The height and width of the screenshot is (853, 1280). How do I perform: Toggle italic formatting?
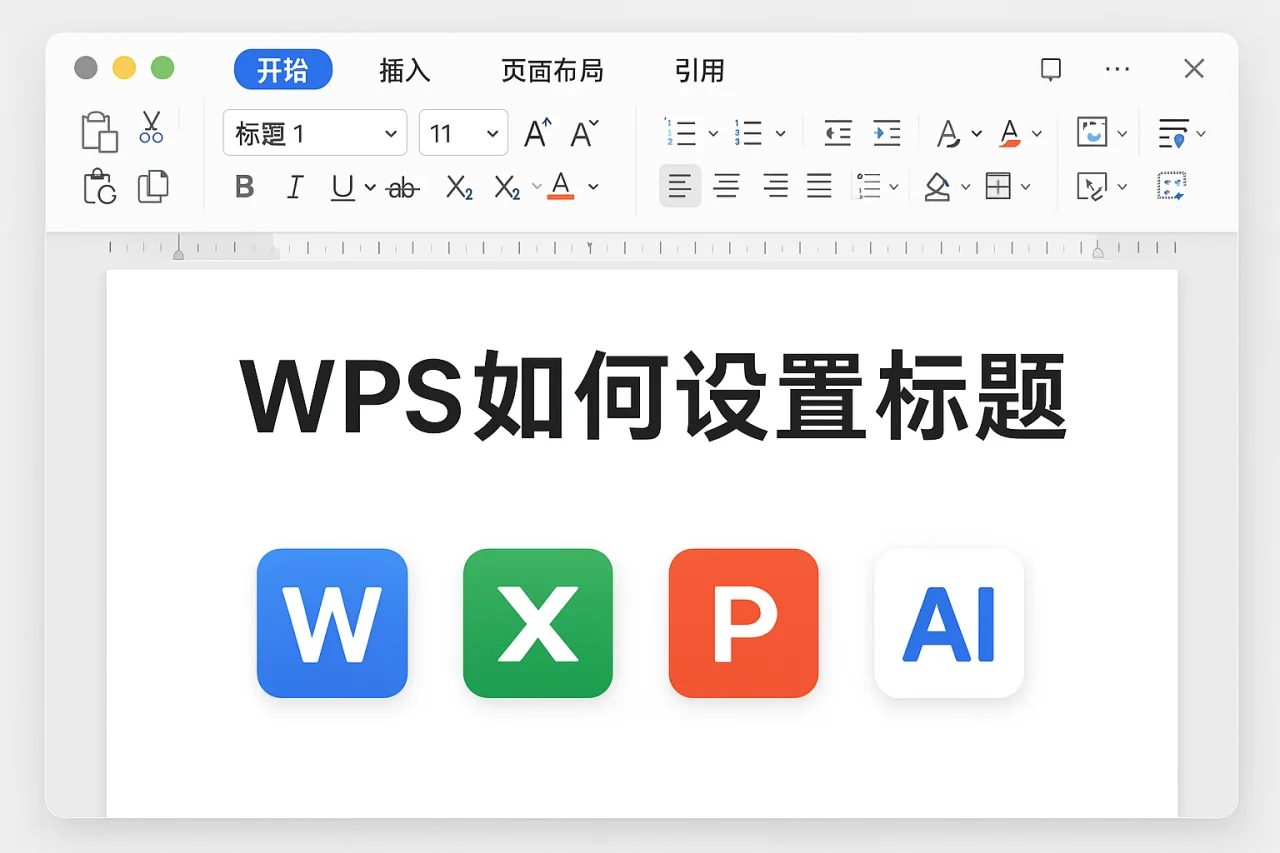pos(295,187)
